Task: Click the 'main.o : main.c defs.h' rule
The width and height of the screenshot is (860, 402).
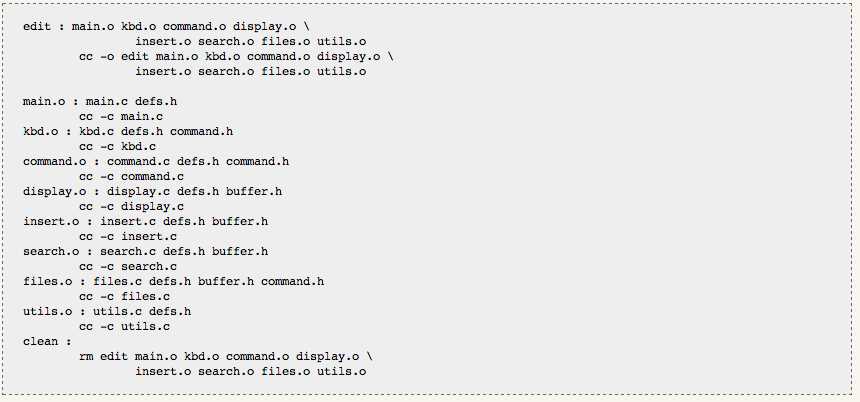Action: tap(100, 101)
